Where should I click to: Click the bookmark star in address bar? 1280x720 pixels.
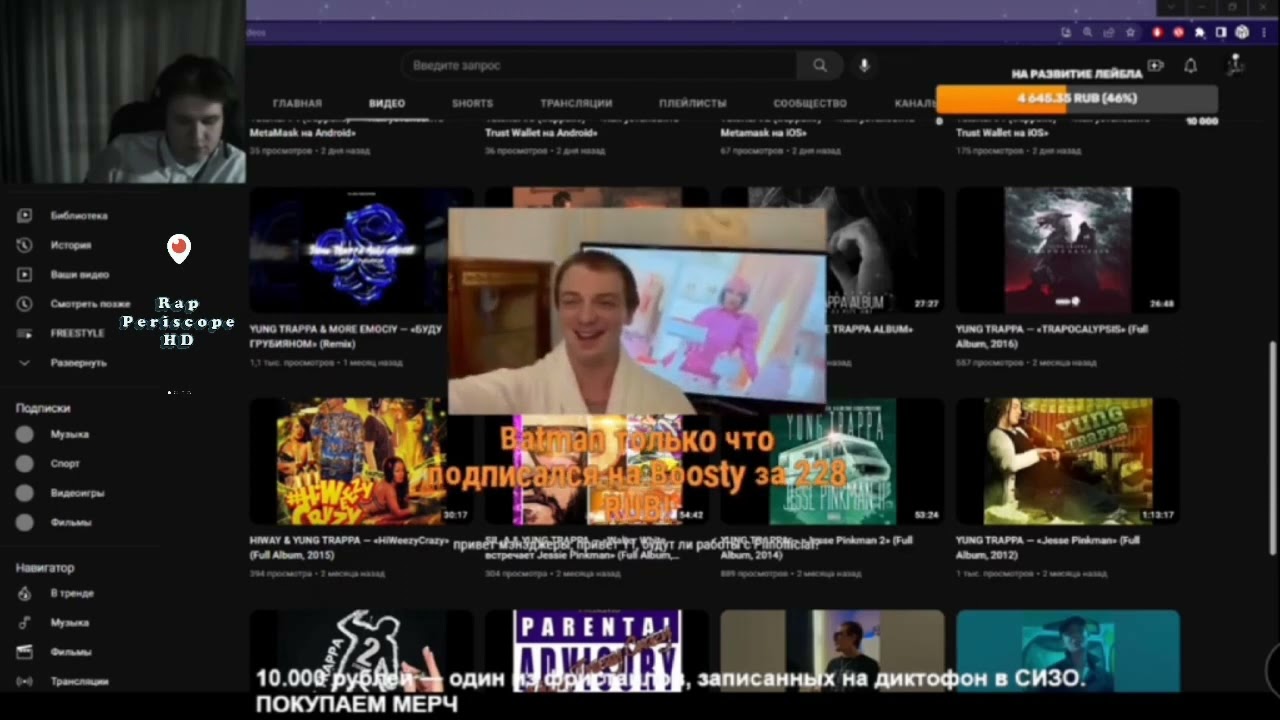(x=1130, y=32)
